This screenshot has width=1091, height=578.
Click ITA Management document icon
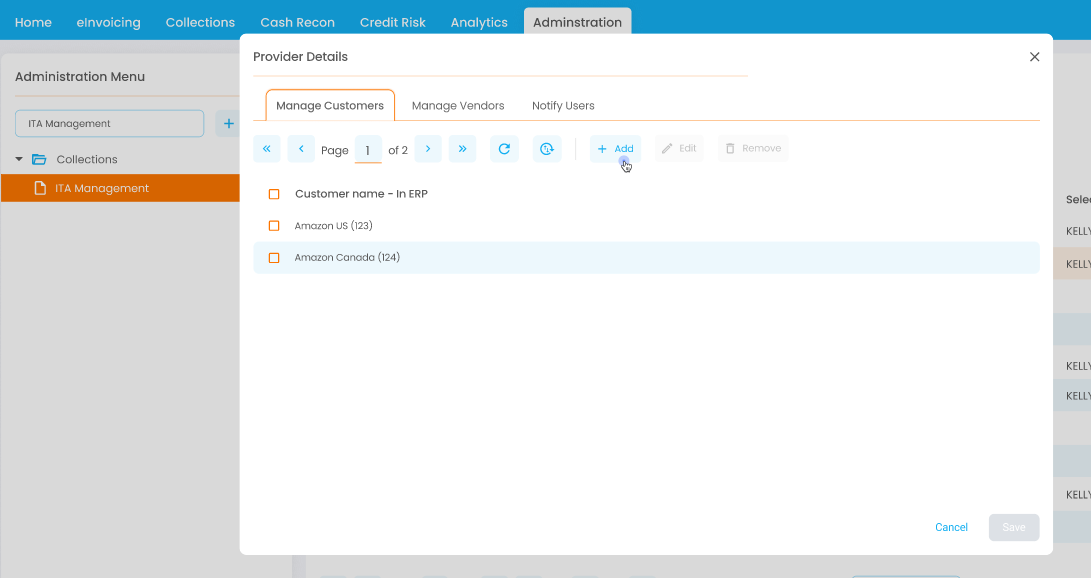click(x=40, y=188)
